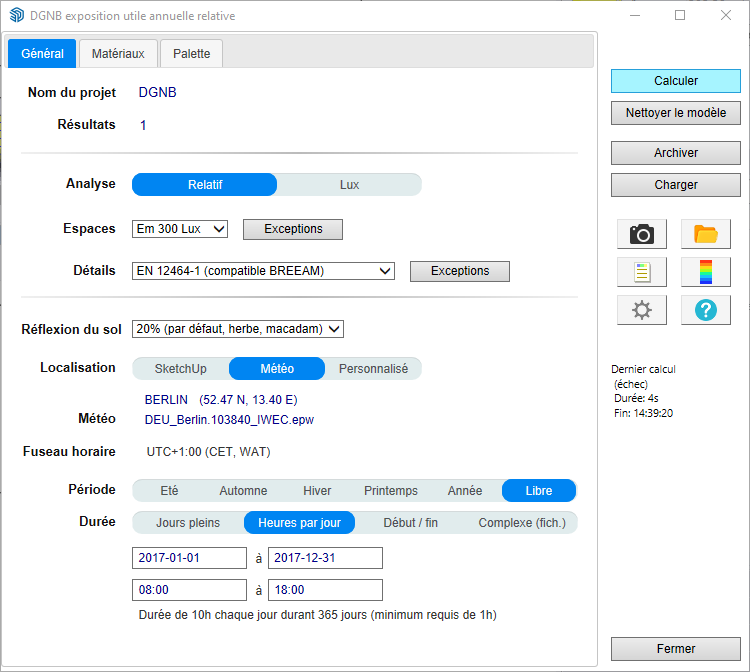Click the start date field 2017-01-01
The width and height of the screenshot is (750, 672).
[x=189, y=558]
